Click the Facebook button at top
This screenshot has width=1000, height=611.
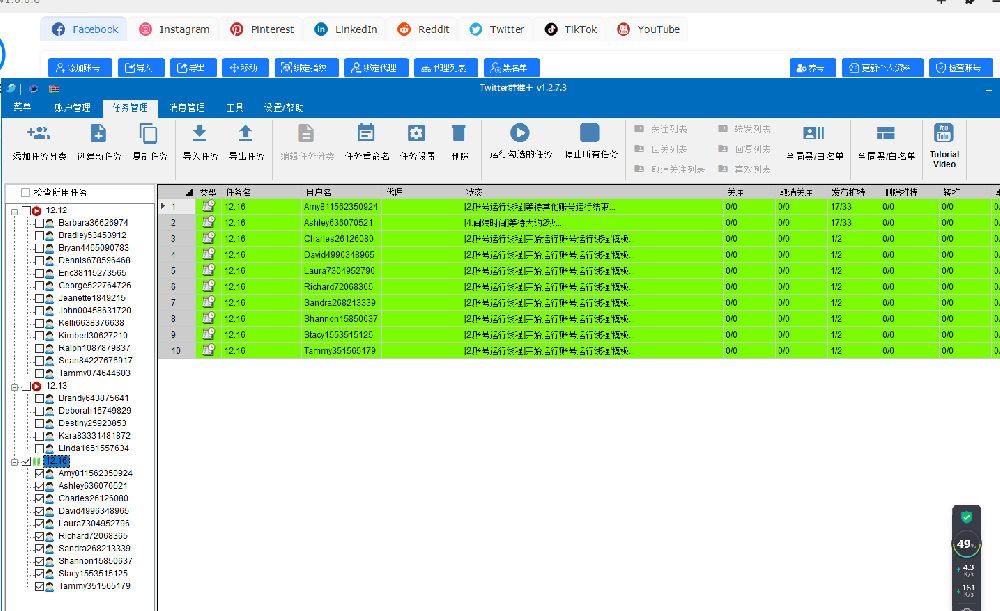[84, 29]
